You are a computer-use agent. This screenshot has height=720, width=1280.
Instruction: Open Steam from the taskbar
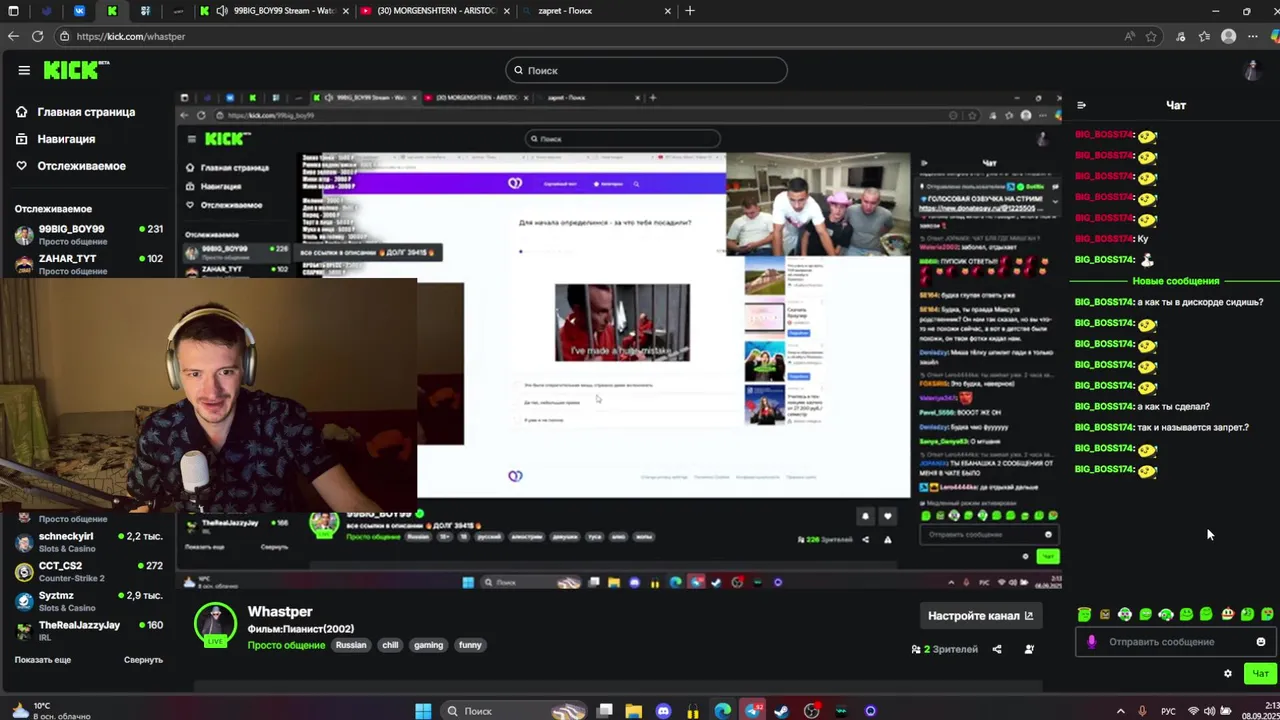coord(781,711)
